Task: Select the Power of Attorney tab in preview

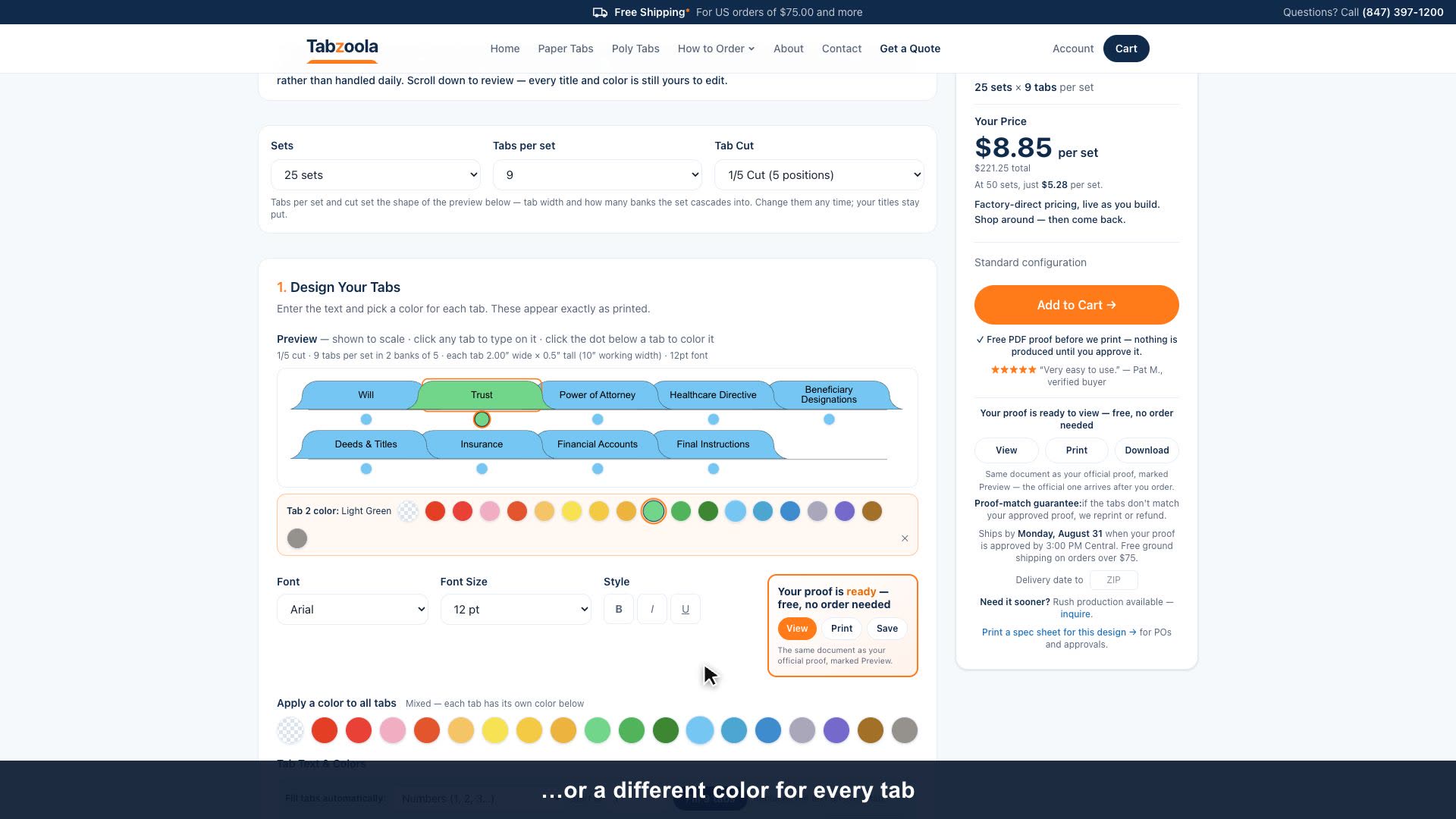Action: coord(598,395)
